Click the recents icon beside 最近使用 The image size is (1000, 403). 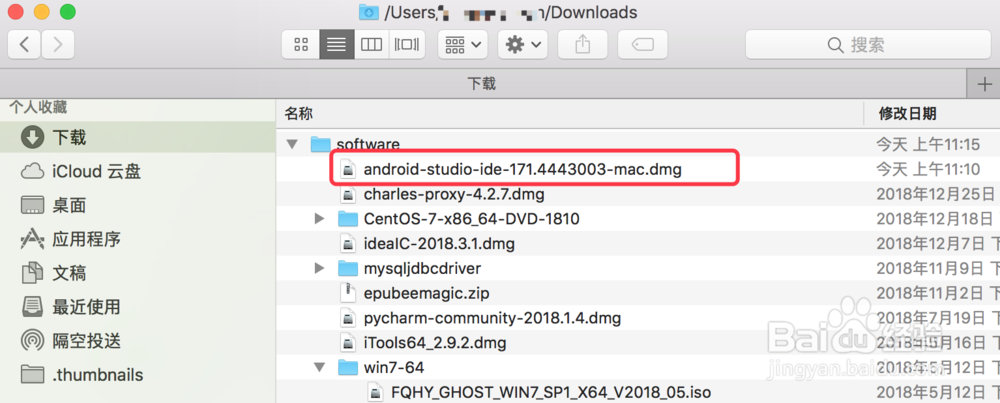(x=32, y=307)
